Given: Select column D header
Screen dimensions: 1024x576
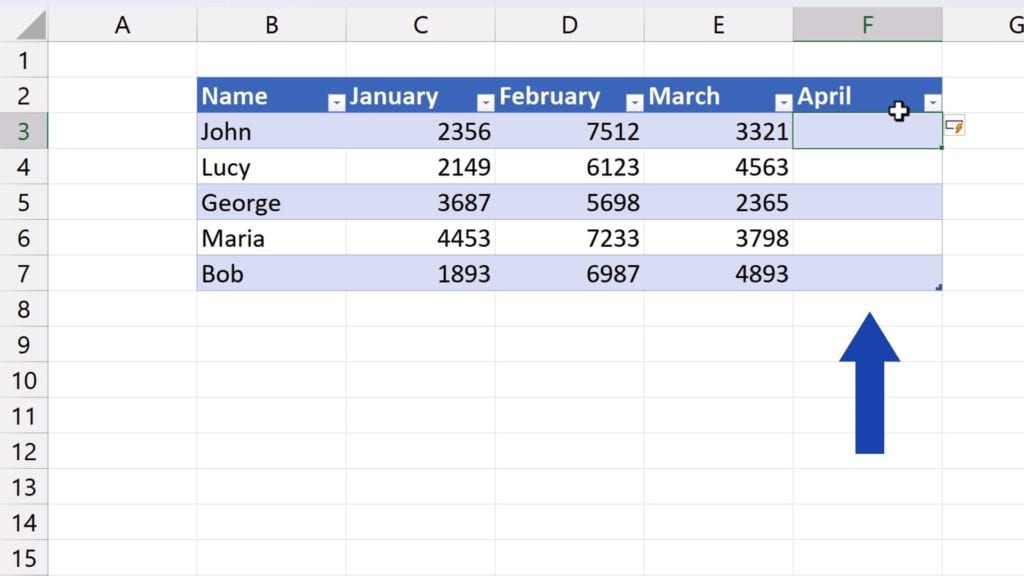Looking at the screenshot, I should [x=569, y=25].
